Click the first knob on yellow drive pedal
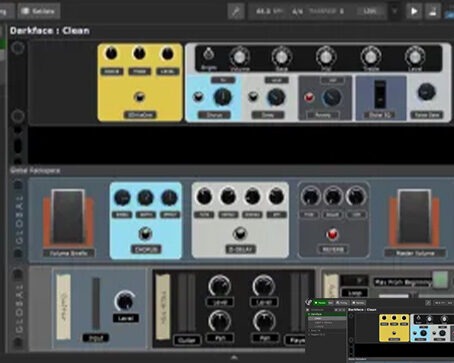Image resolution: width=454 pixels, height=363 pixels. 111,54
